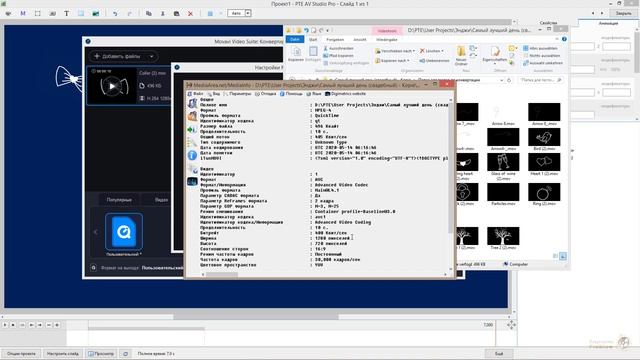Open the Freigeben ribbon tab in Explorer
640x360 pixels.
tap(335, 40)
